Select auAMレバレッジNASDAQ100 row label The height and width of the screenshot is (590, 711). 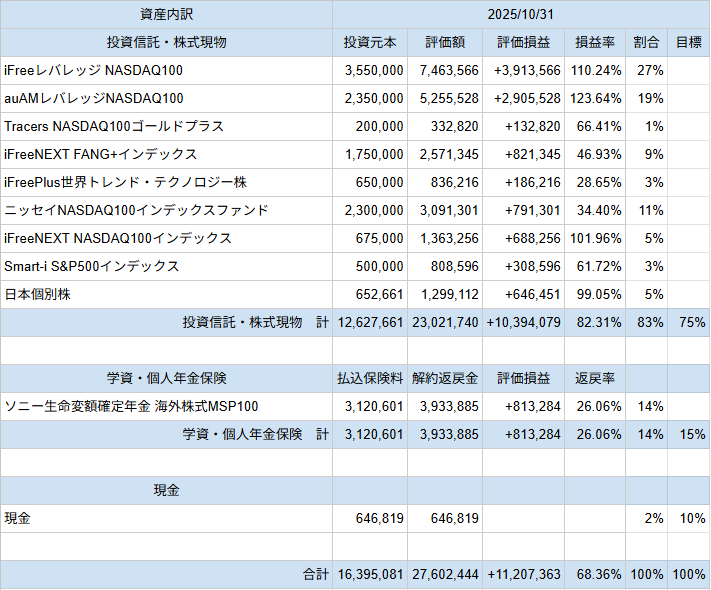tap(94, 99)
